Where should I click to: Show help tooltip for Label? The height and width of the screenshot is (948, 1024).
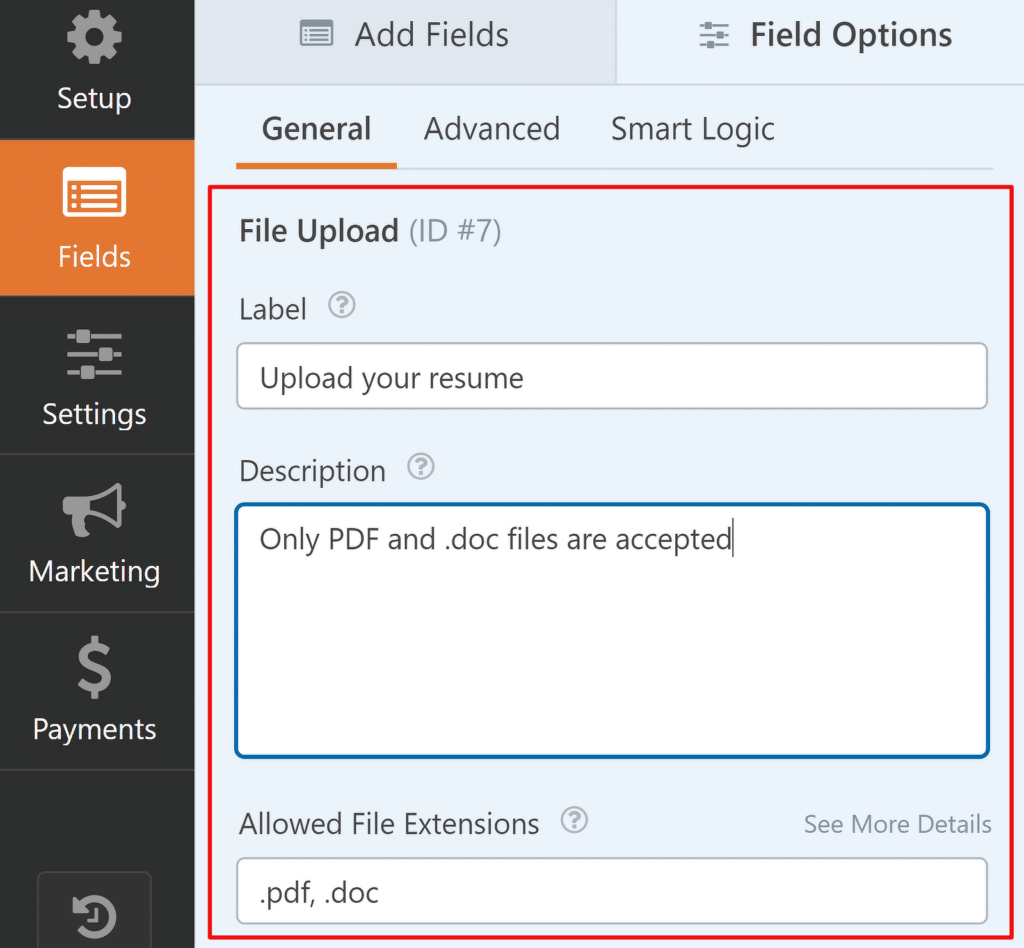pyautogui.click(x=342, y=305)
